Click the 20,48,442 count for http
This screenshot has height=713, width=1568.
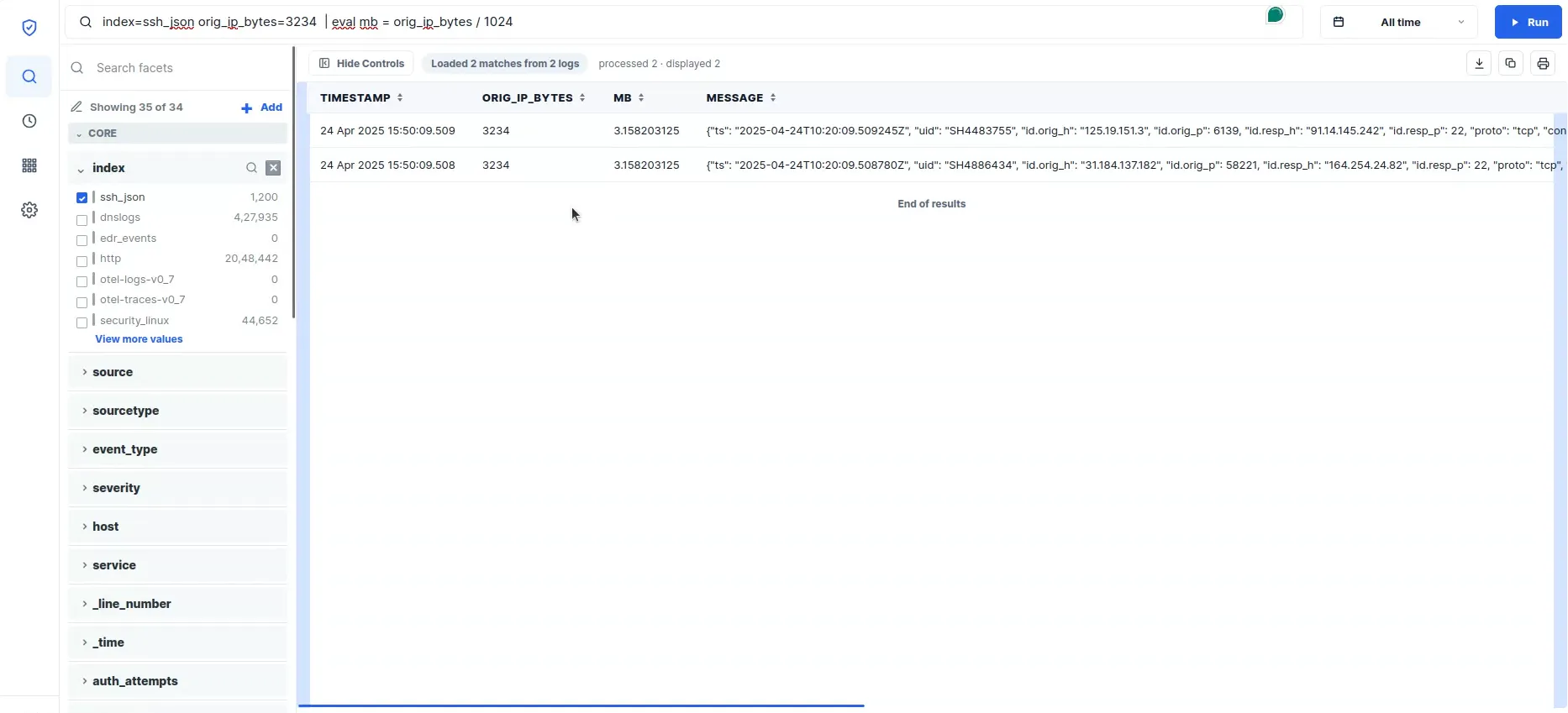tap(251, 259)
